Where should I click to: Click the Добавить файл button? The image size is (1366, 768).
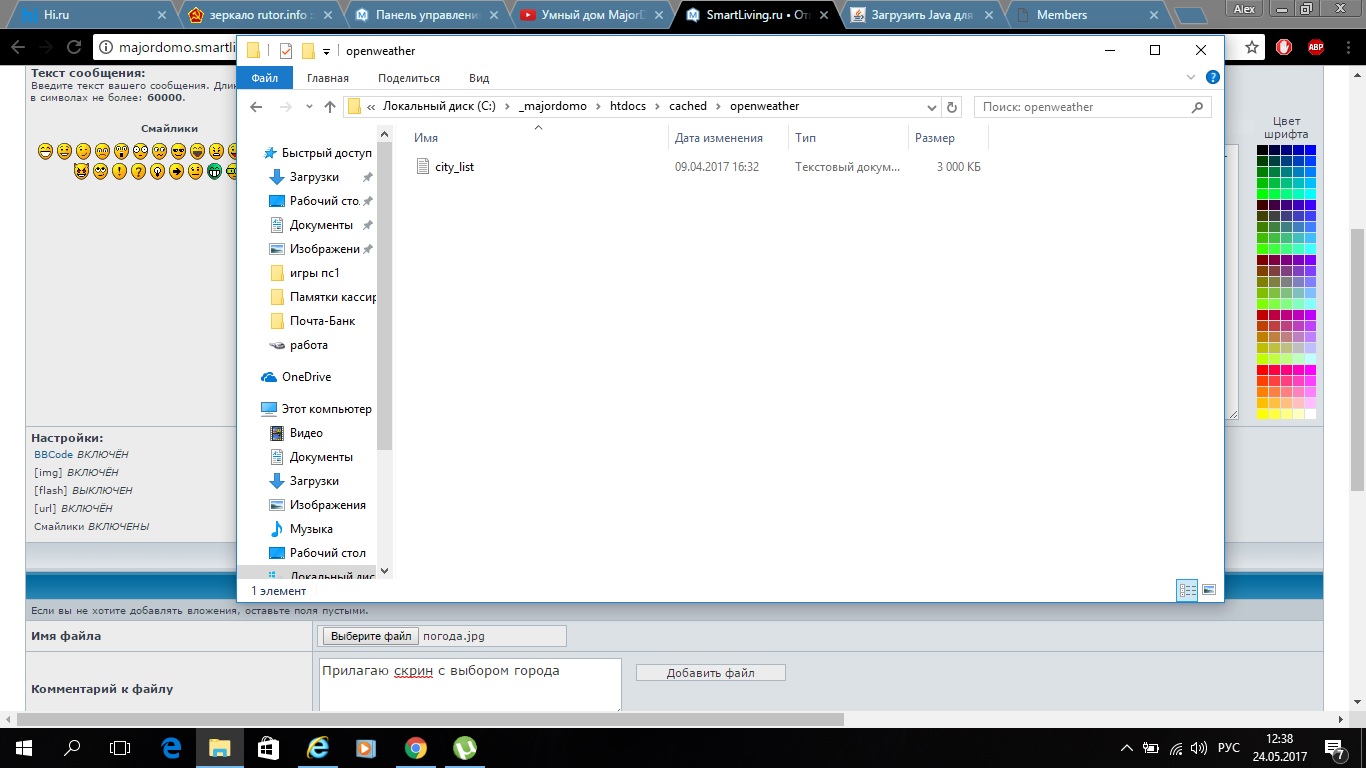711,673
